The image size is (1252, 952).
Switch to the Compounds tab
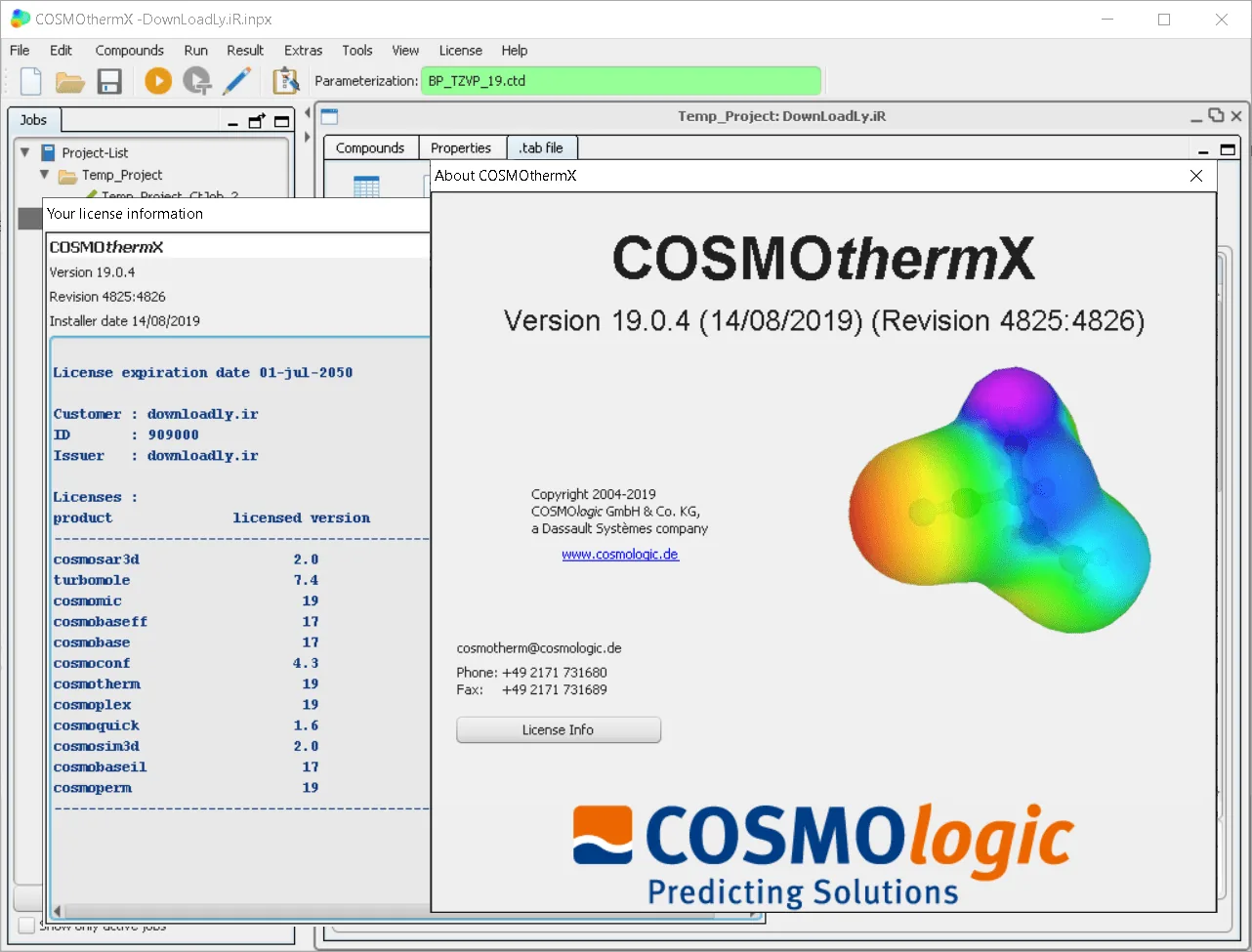370,147
